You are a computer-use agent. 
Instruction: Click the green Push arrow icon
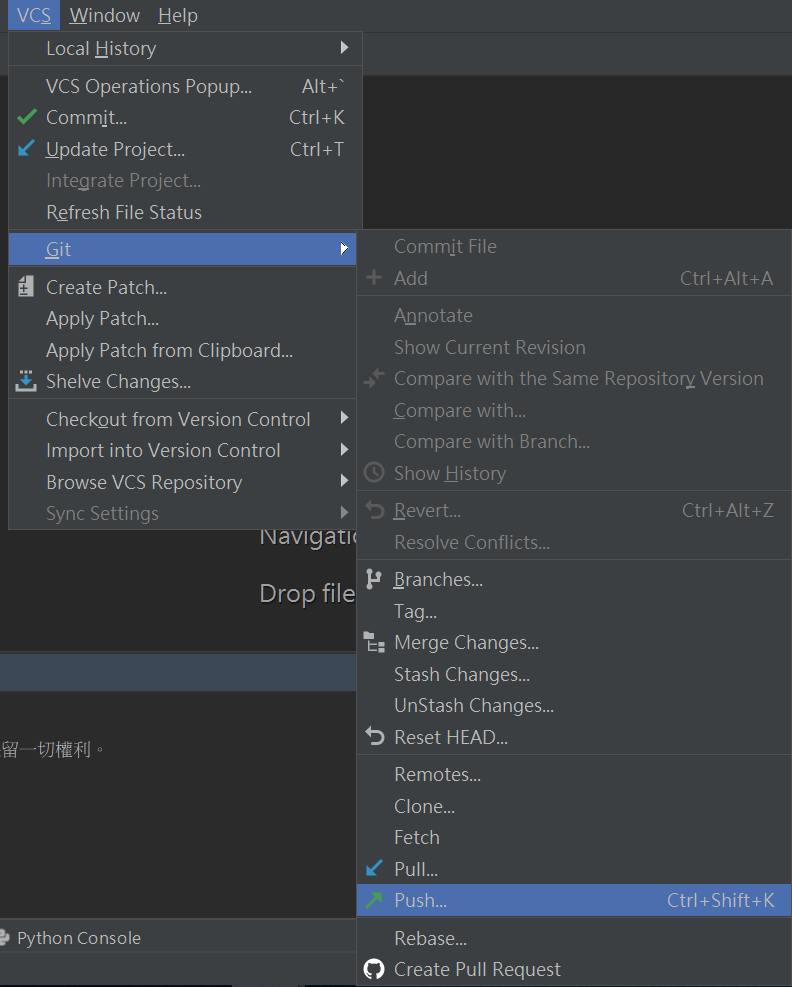pyautogui.click(x=374, y=900)
